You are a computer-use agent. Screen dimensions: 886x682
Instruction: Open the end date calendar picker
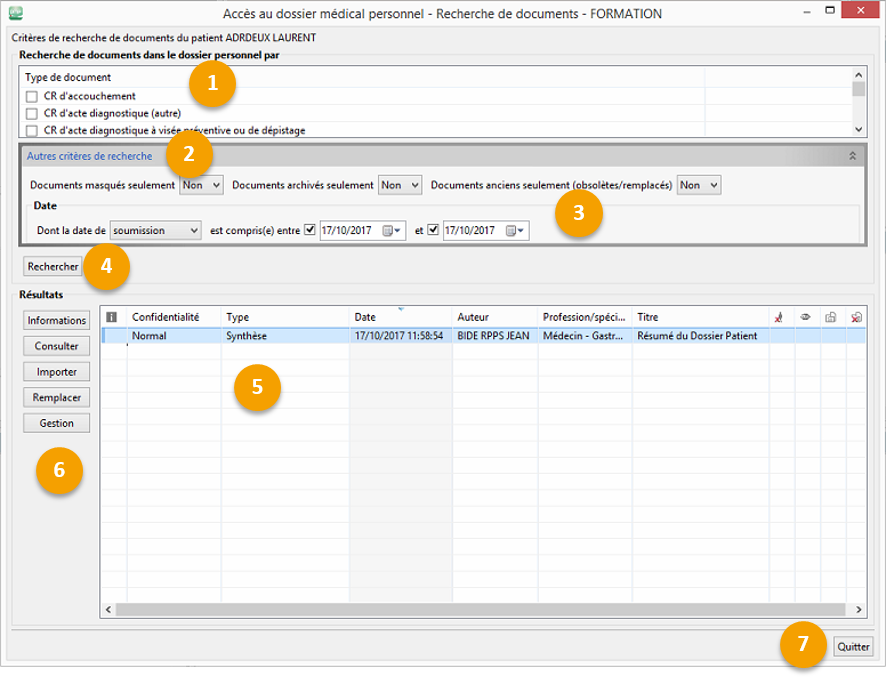click(514, 230)
